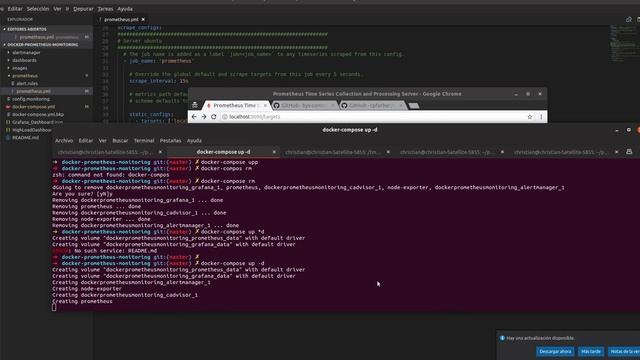Open Editar menu in the terminal window
This screenshot has width=640, height=360.
pyautogui.click(x=86, y=140)
